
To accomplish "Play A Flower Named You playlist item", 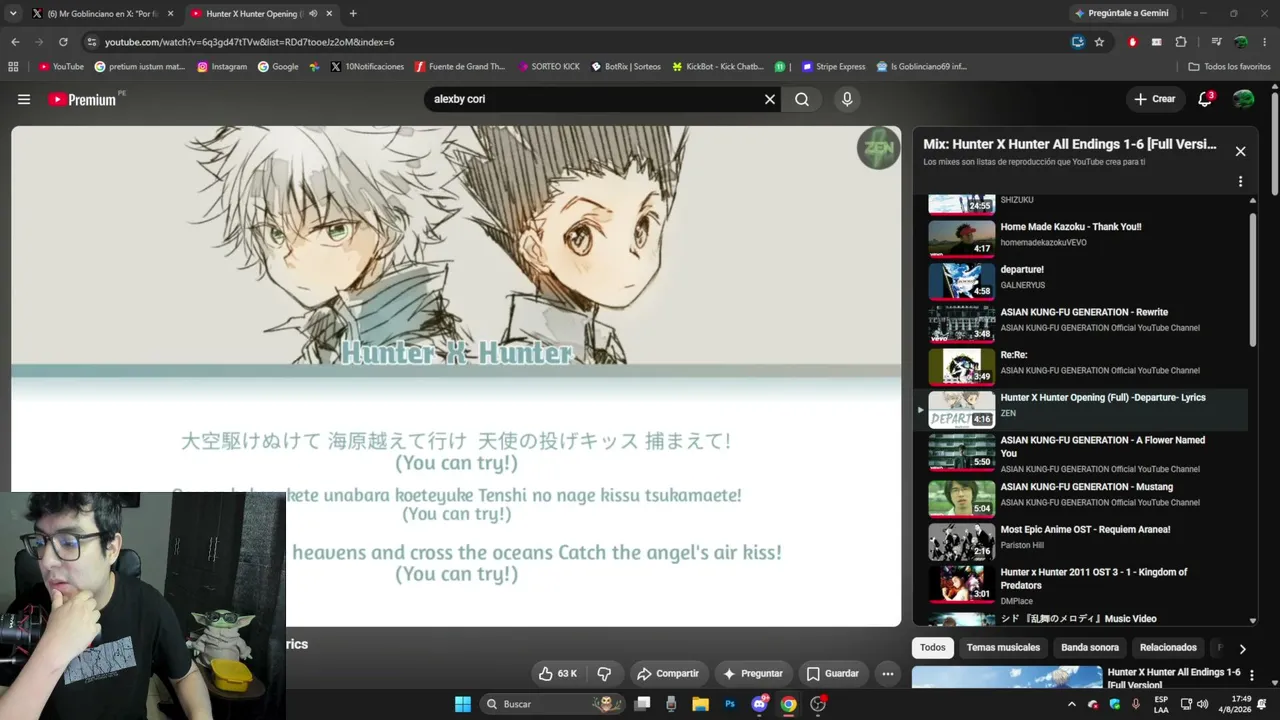I will pos(1087,453).
